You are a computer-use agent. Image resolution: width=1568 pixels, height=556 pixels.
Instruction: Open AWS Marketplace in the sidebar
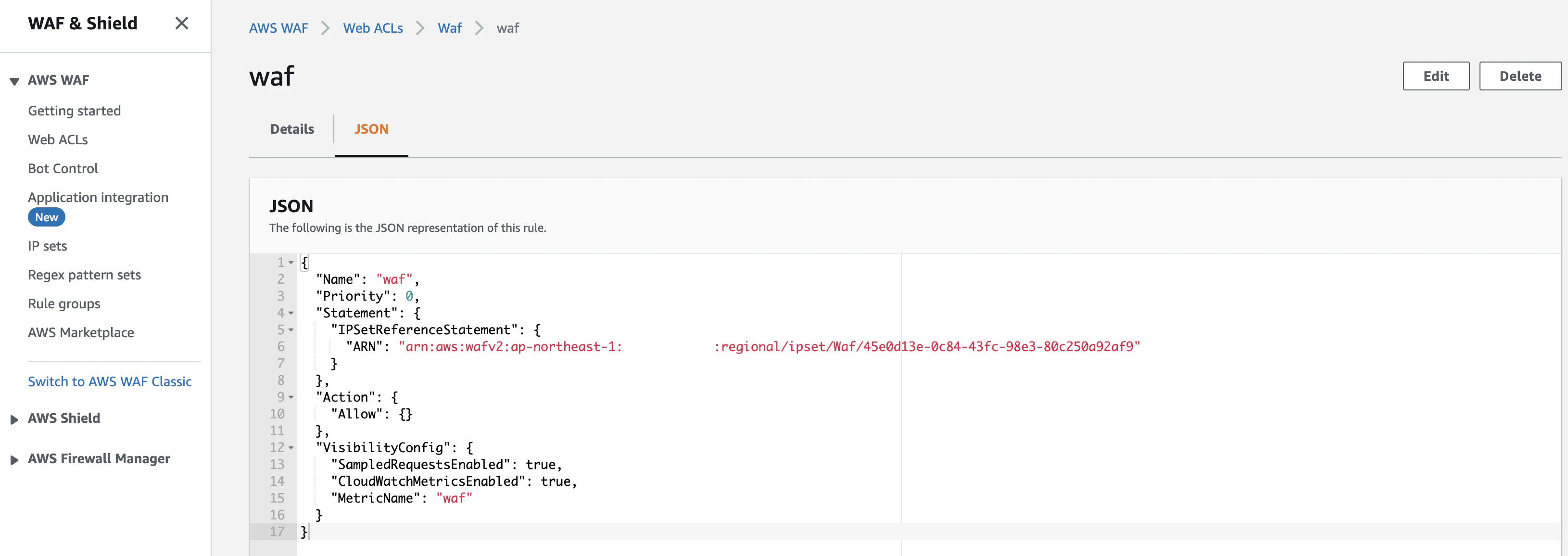tap(81, 332)
